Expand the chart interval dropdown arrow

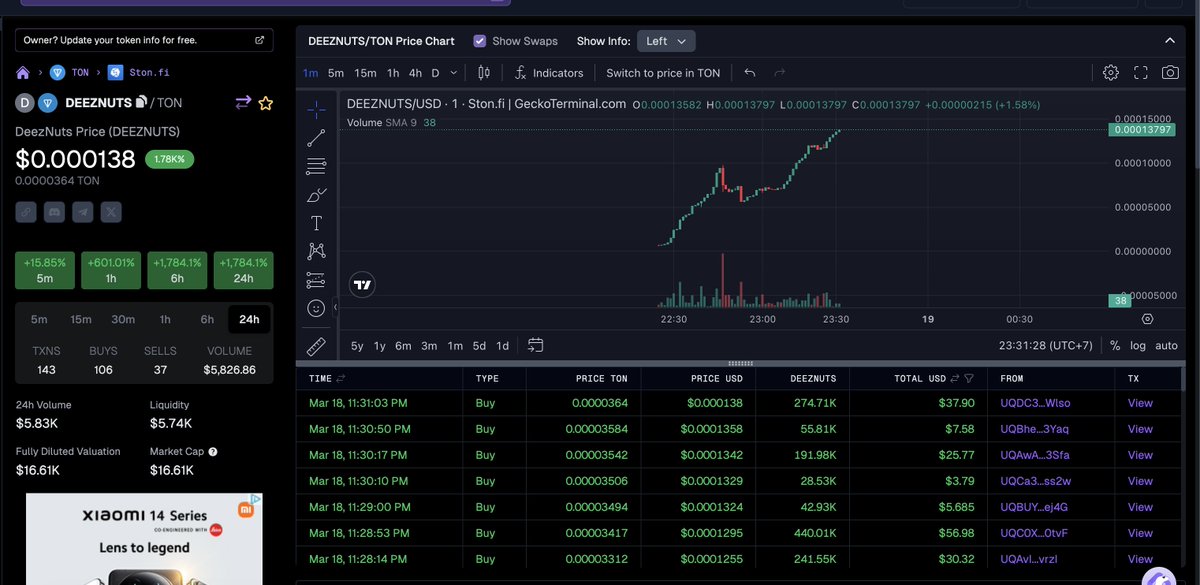[x=453, y=73]
